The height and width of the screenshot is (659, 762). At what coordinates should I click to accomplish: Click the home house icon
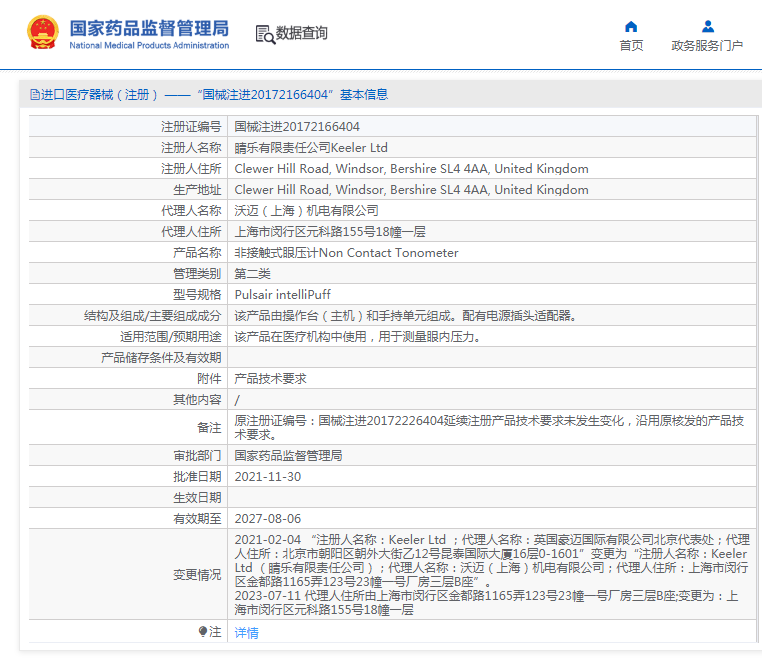[x=631, y=26]
